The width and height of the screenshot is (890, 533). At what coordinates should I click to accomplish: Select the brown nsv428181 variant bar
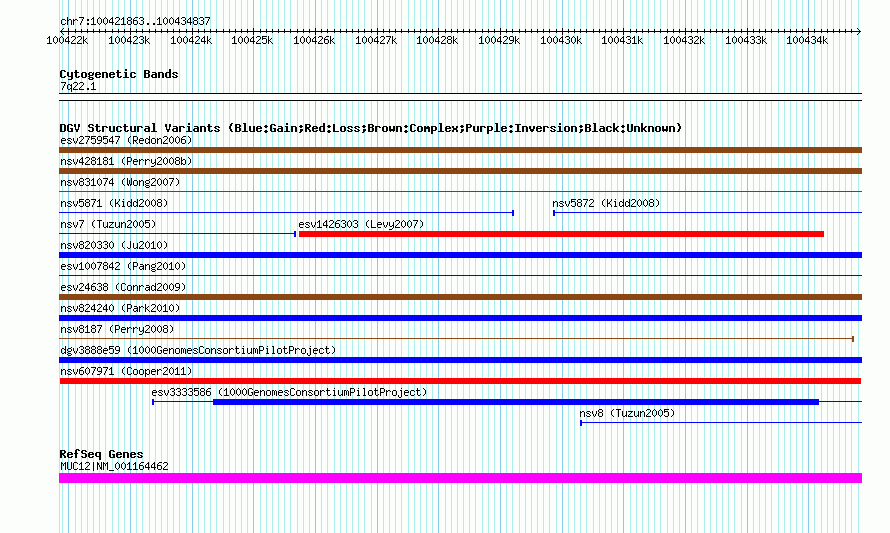coord(460,171)
